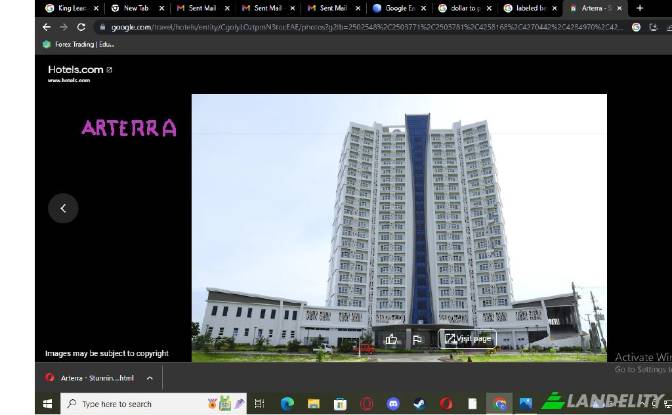Open Steam from the taskbar
Viewport: 672px width, 415px height.
point(419,404)
